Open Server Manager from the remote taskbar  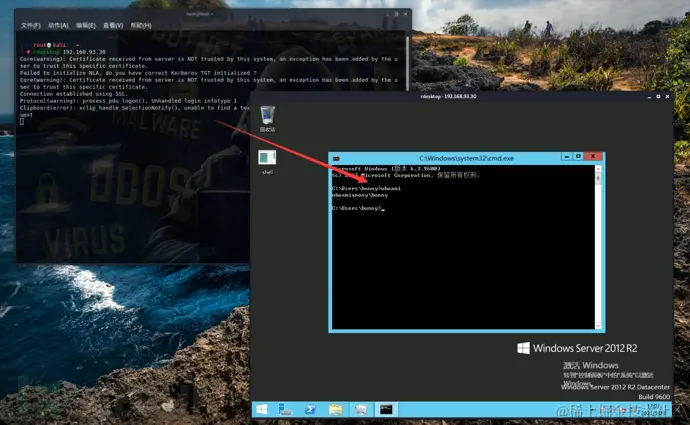pyautogui.click(x=285, y=410)
